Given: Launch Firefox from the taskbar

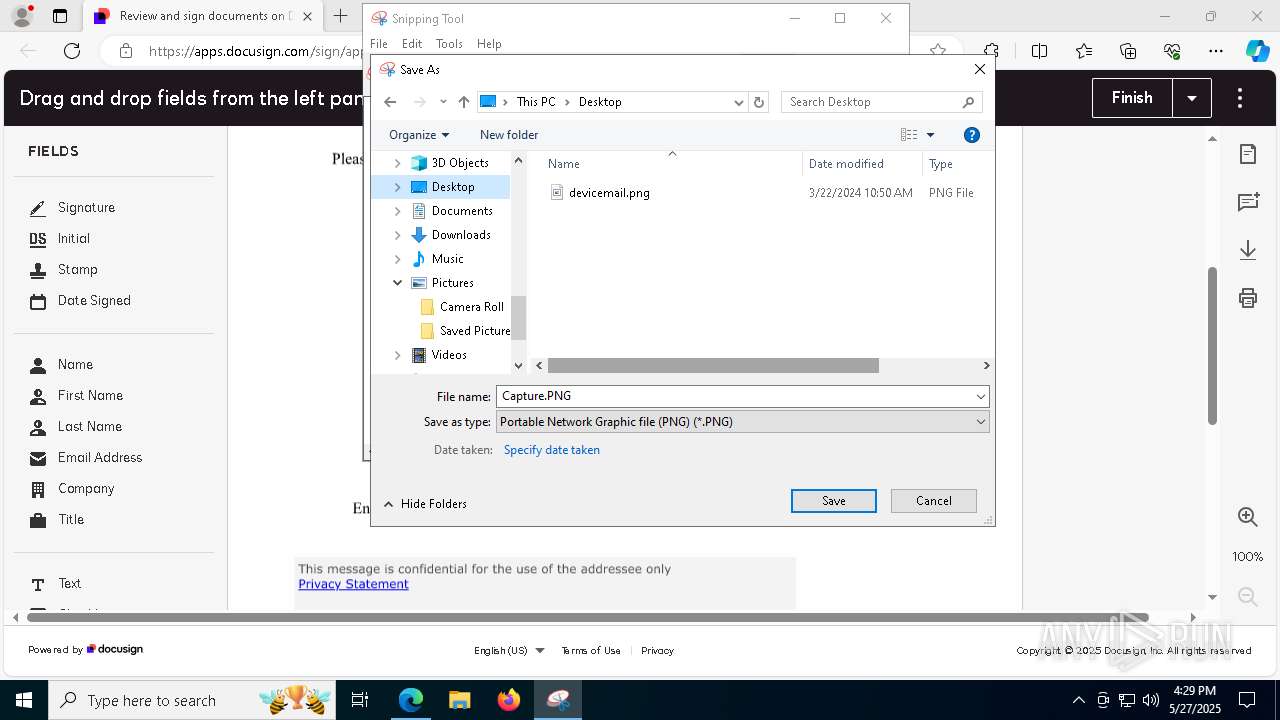Looking at the screenshot, I should [509, 700].
